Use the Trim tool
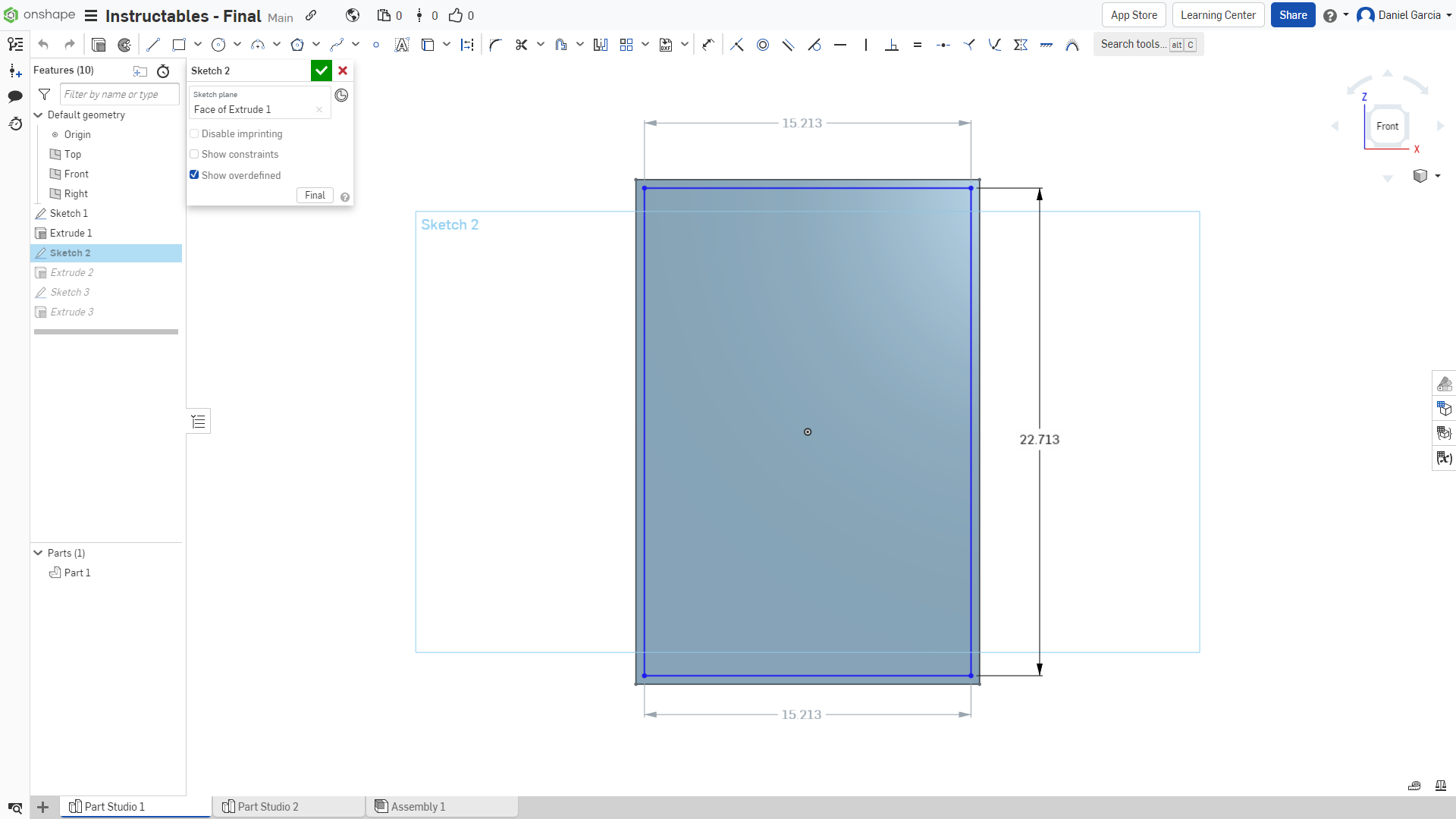Image resolution: width=1456 pixels, height=819 pixels. click(x=521, y=45)
